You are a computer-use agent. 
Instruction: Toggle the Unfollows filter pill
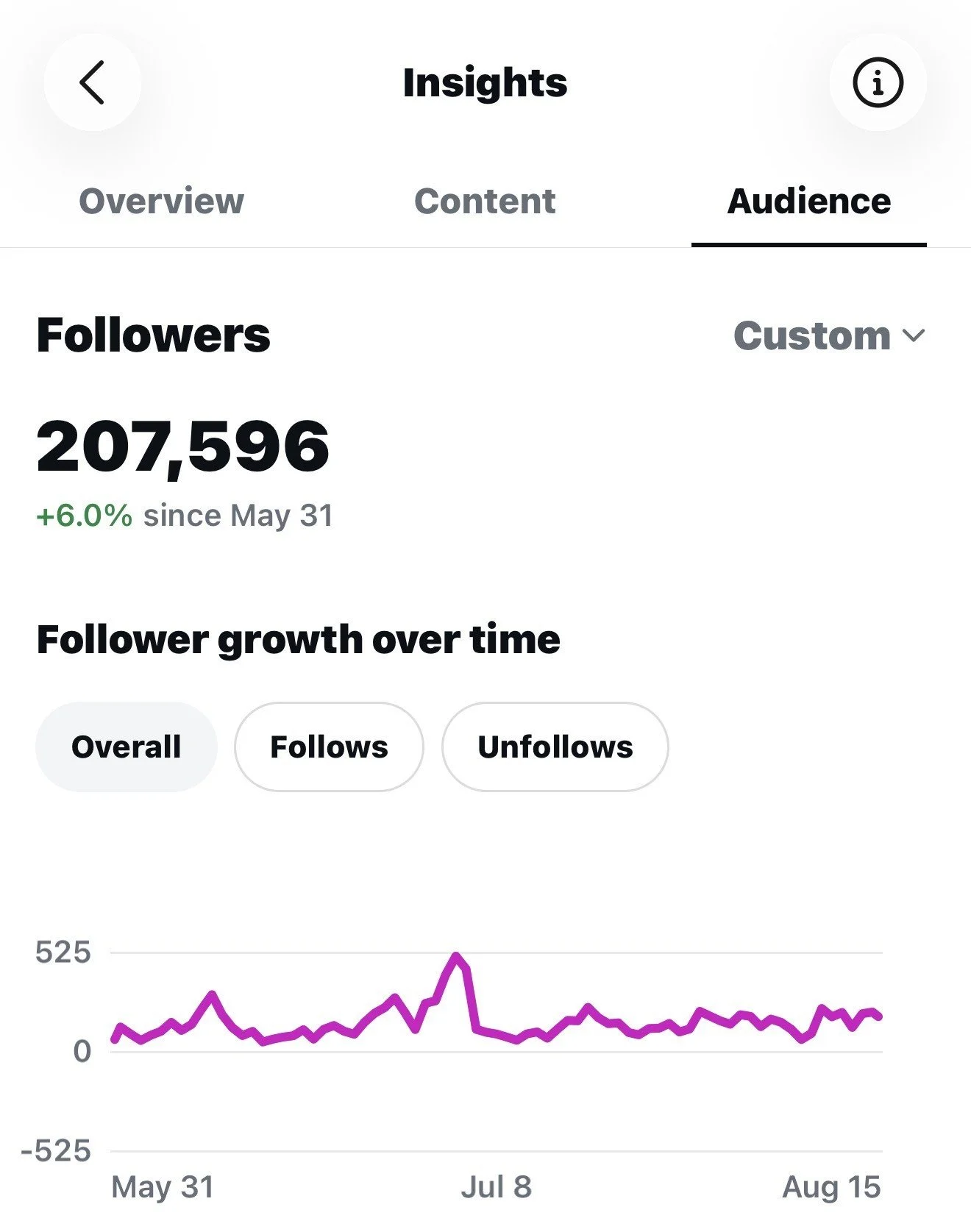pyautogui.click(x=555, y=747)
